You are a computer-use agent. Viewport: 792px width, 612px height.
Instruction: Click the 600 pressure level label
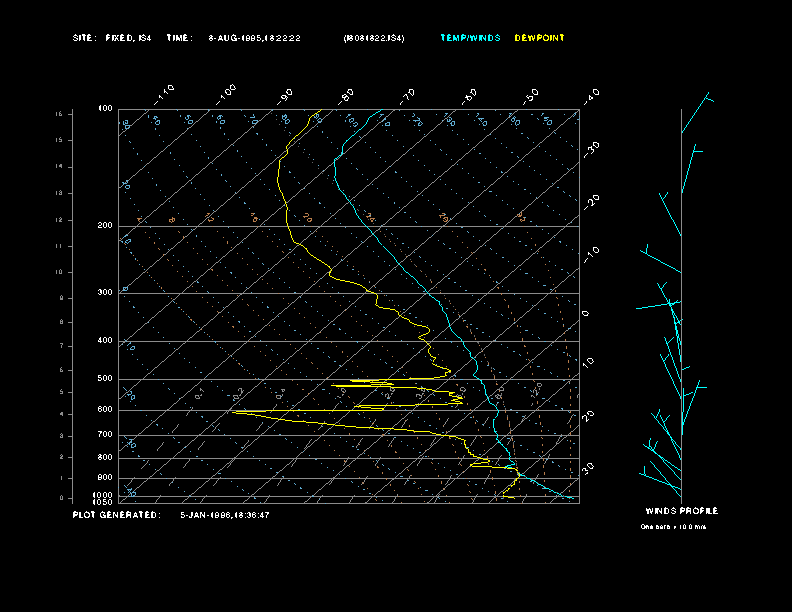coord(105,410)
